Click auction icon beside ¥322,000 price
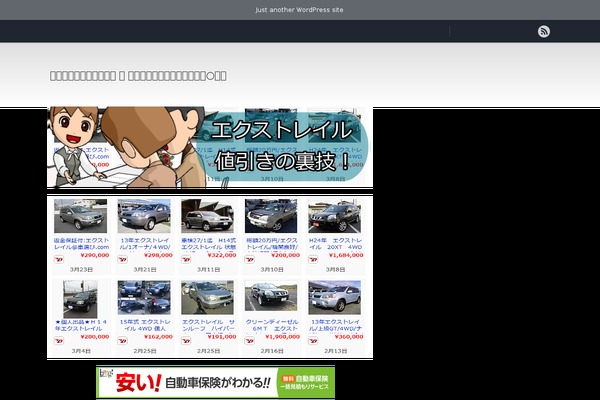The image size is (600, 400). coord(186,260)
